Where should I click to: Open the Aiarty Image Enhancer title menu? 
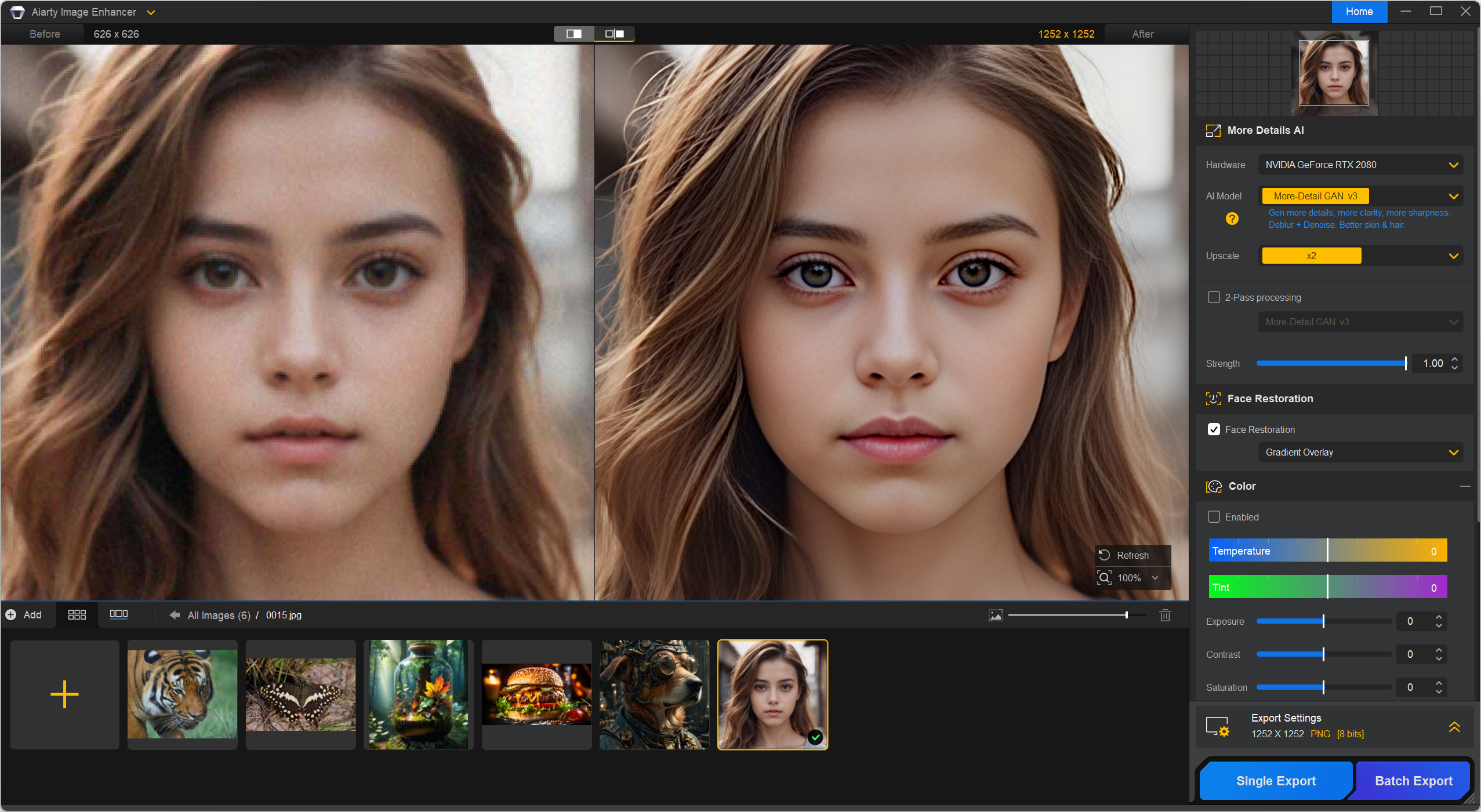coord(150,12)
